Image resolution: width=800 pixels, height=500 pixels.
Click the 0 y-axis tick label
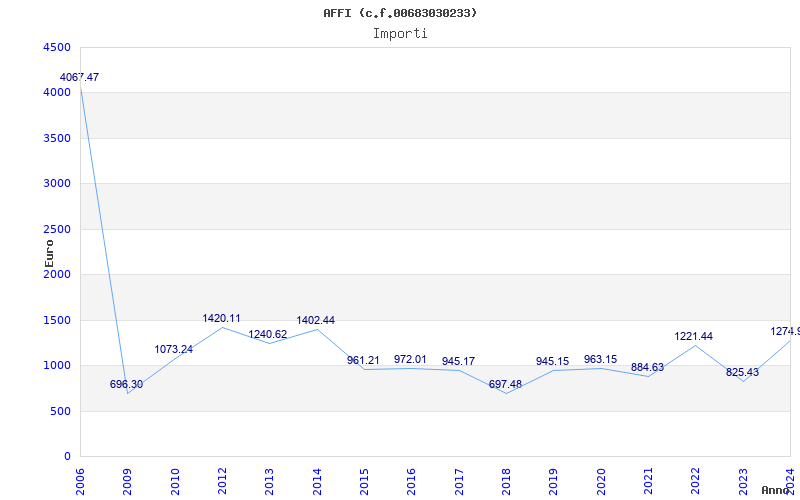pyautogui.click(x=67, y=457)
